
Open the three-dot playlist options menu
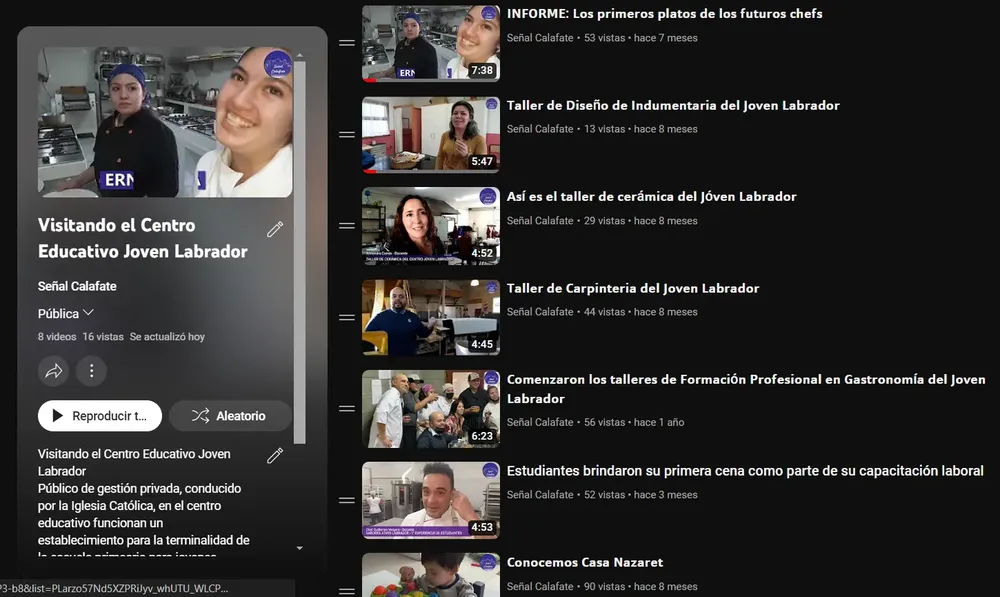[93, 371]
